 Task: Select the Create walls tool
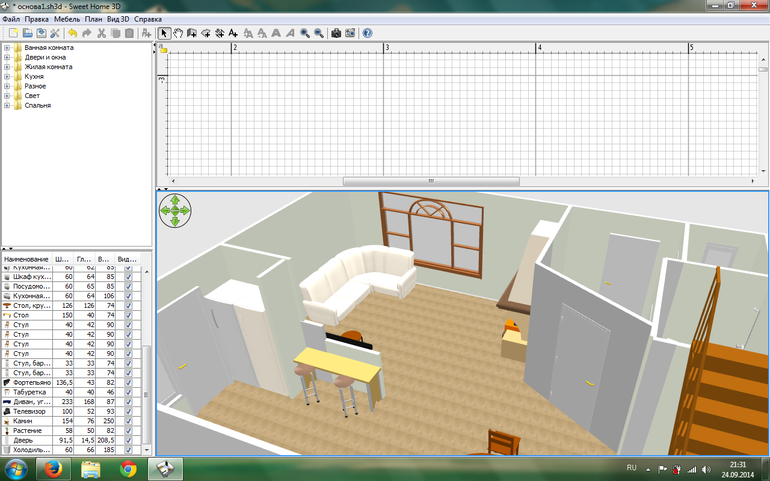pyautogui.click(x=191, y=33)
